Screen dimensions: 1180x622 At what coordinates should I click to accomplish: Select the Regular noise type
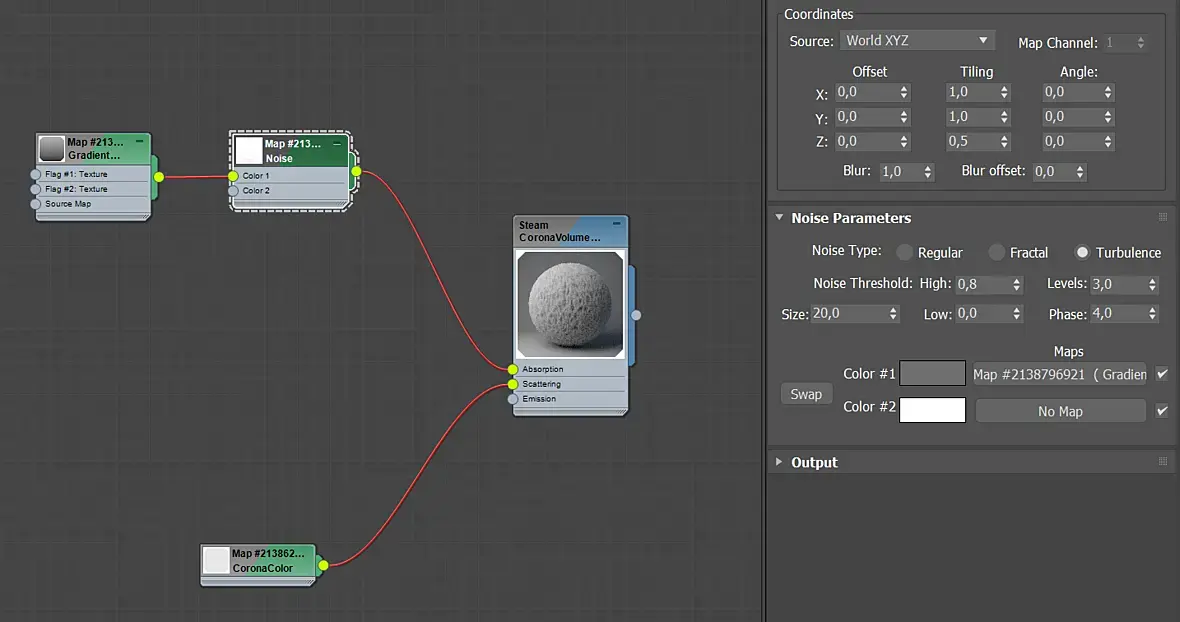(904, 253)
